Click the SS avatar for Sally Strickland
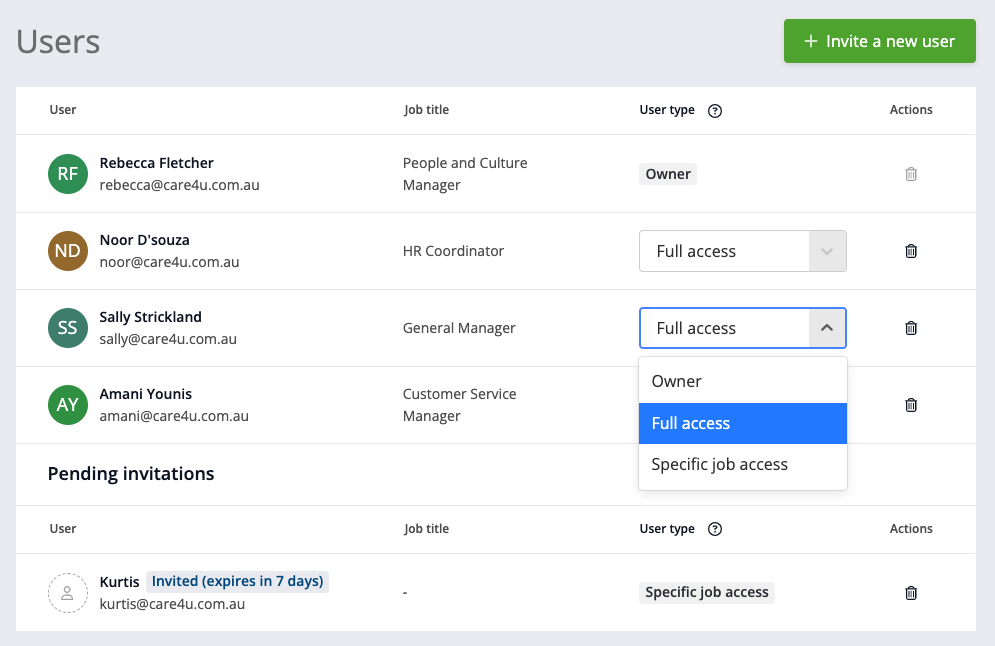Screen dimensions: 995x646 coord(68,328)
